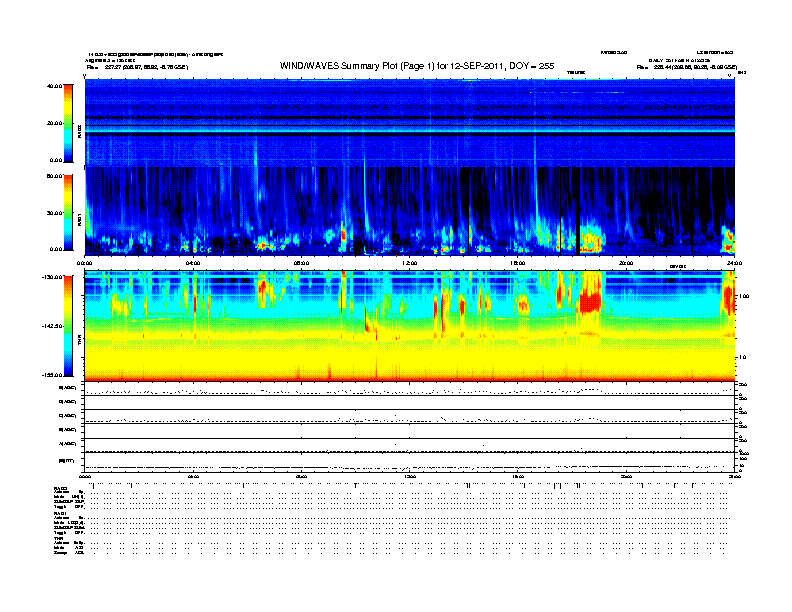792x612 pixels.
Task: Click the -142.50 tick on TNR color scale
Action: click(x=53, y=326)
